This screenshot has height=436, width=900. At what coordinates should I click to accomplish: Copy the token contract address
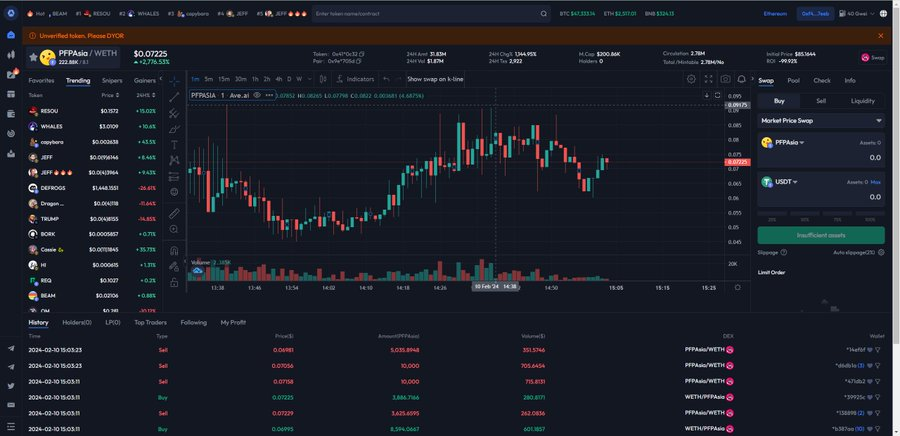pos(362,54)
